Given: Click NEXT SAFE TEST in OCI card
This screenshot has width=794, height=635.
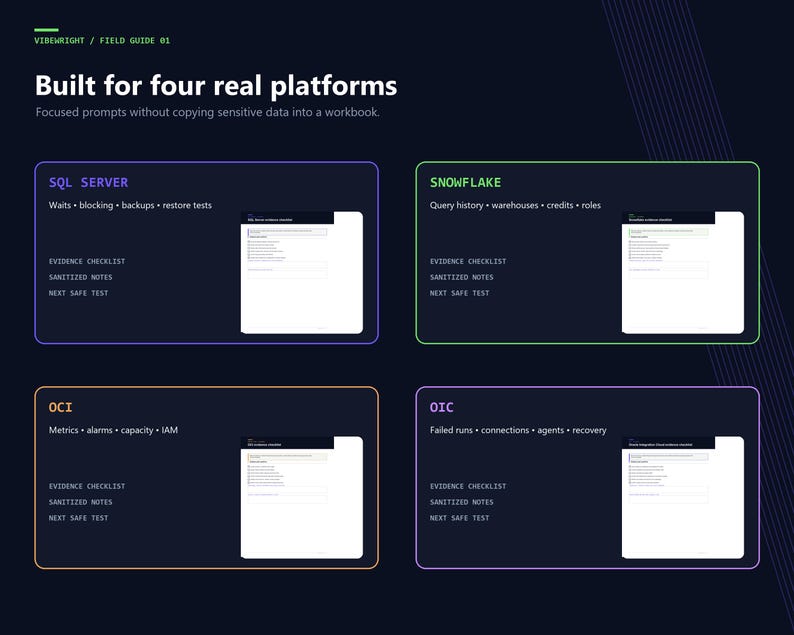Looking at the screenshot, I should (x=78, y=518).
